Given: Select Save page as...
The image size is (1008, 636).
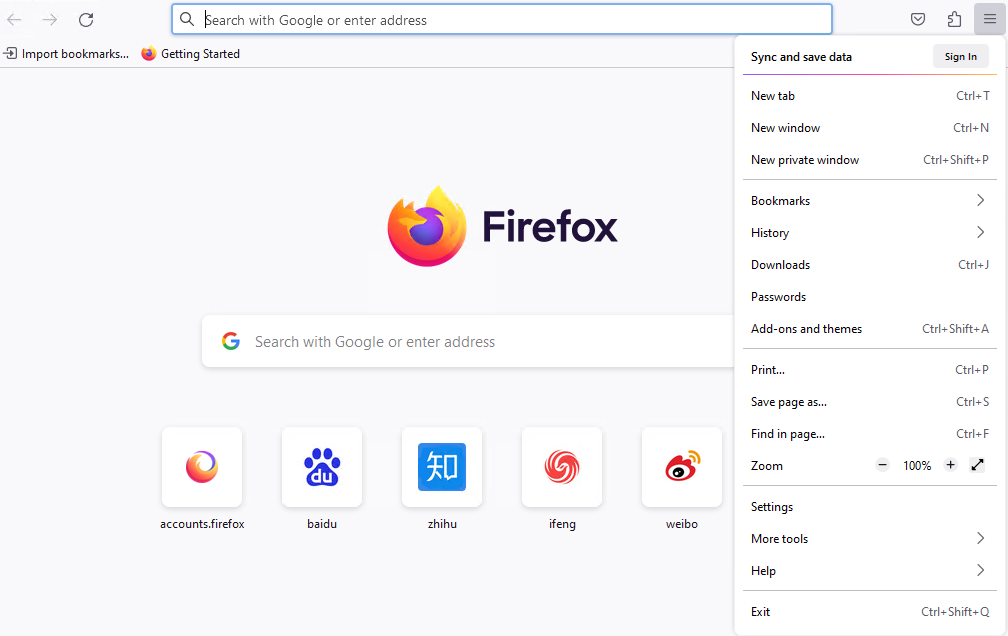Looking at the screenshot, I should click(870, 402).
